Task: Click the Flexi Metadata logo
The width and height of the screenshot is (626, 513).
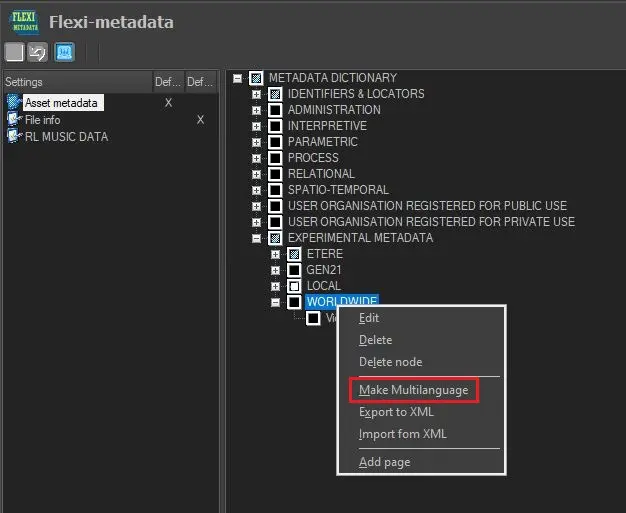Action: point(25,20)
